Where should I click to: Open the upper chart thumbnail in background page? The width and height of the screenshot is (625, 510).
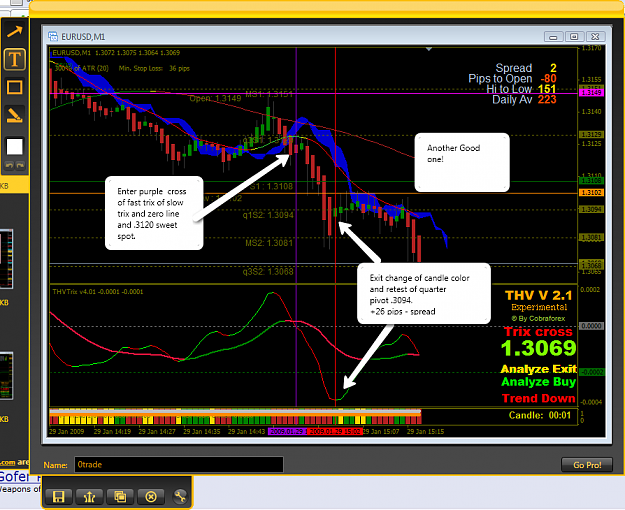pyautogui.click(x=6, y=259)
